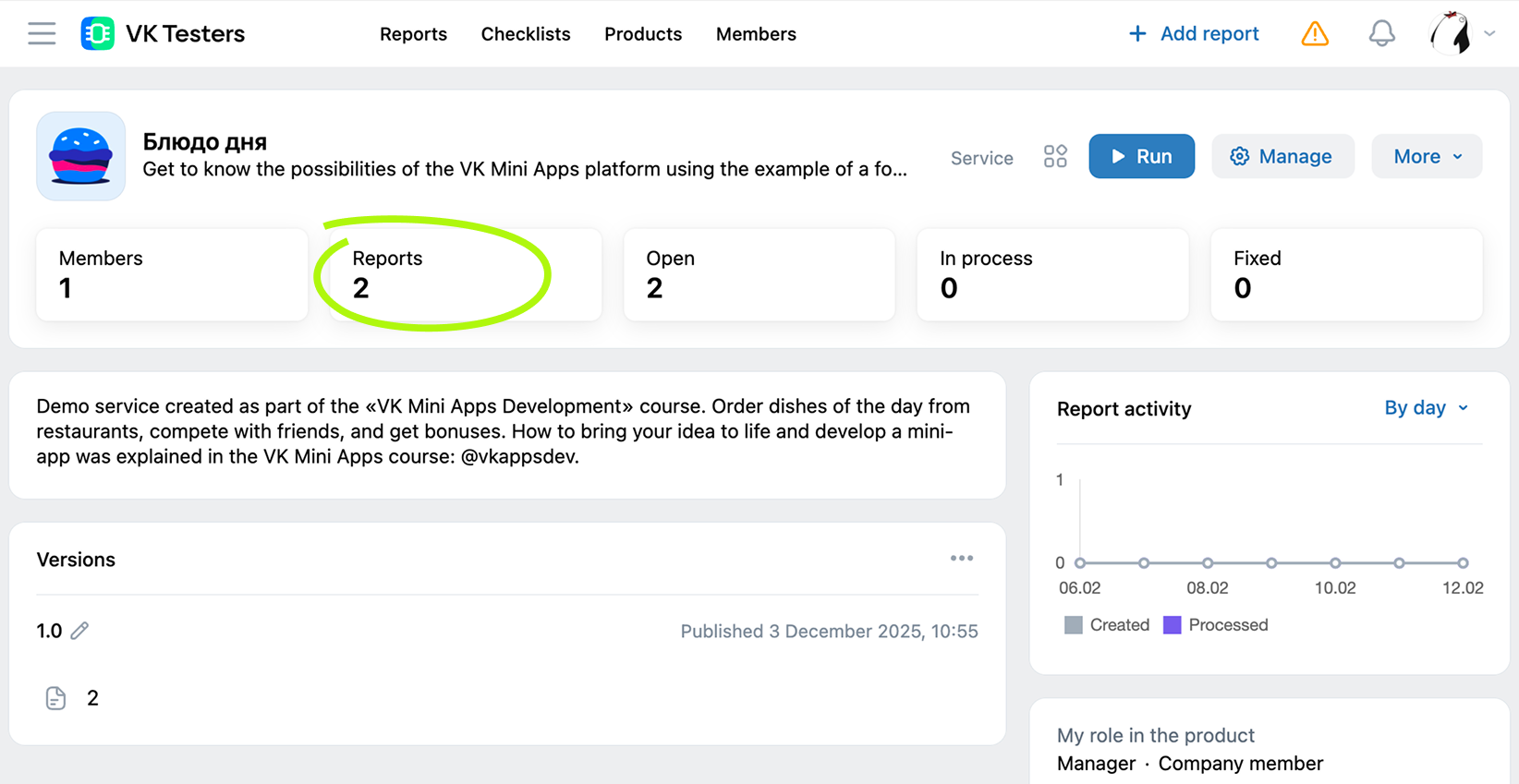
Task: Toggle the Processed legend swatch
Action: point(1172,625)
